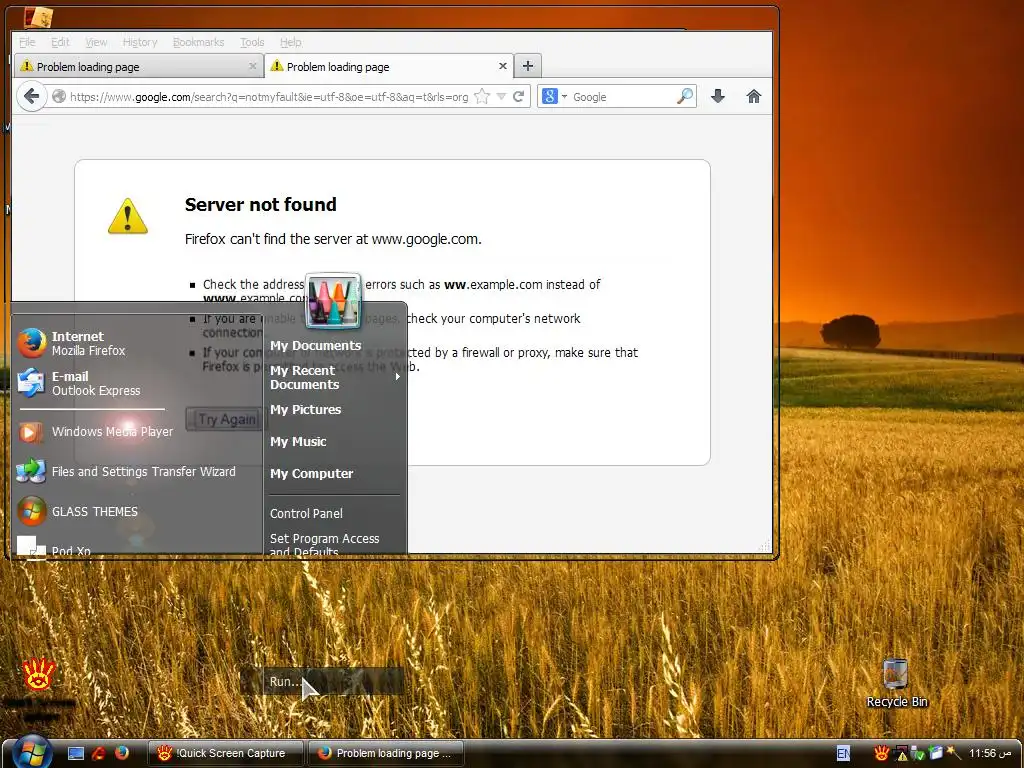Click the Try Again button
1024x768 pixels.
click(x=227, y=419)
